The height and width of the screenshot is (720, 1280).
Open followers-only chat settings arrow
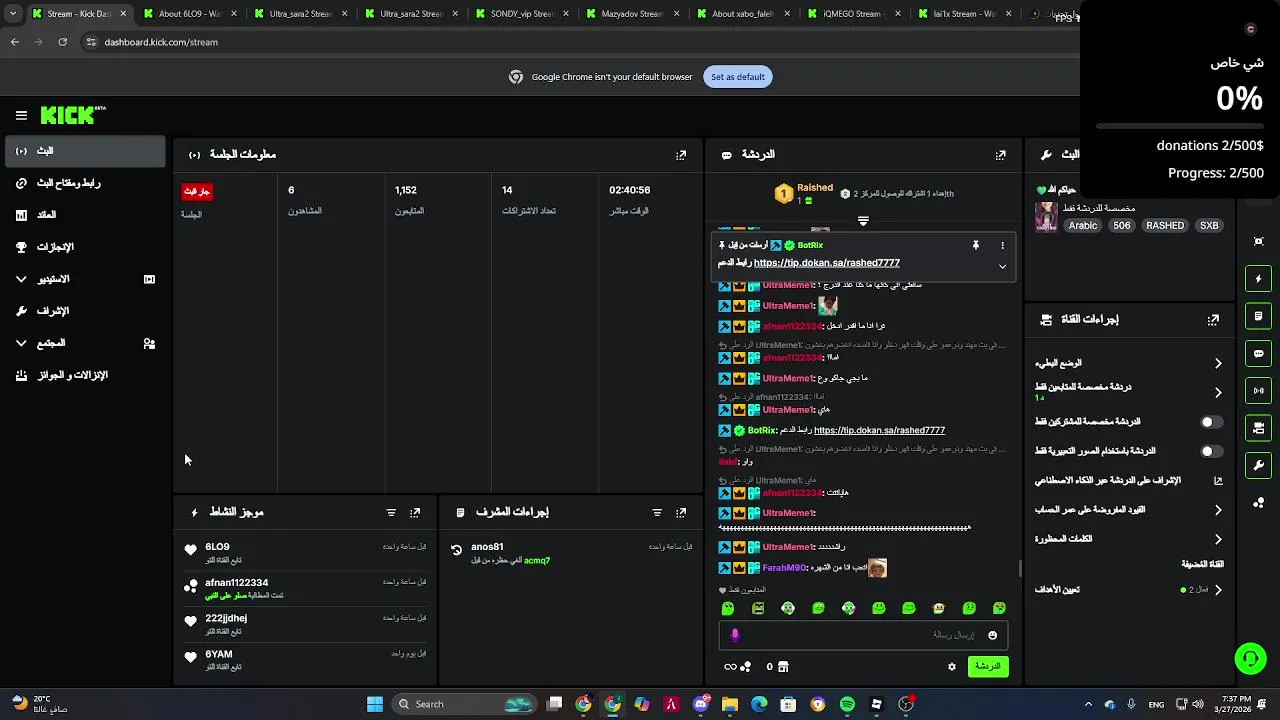click(x=1218, y=393)
